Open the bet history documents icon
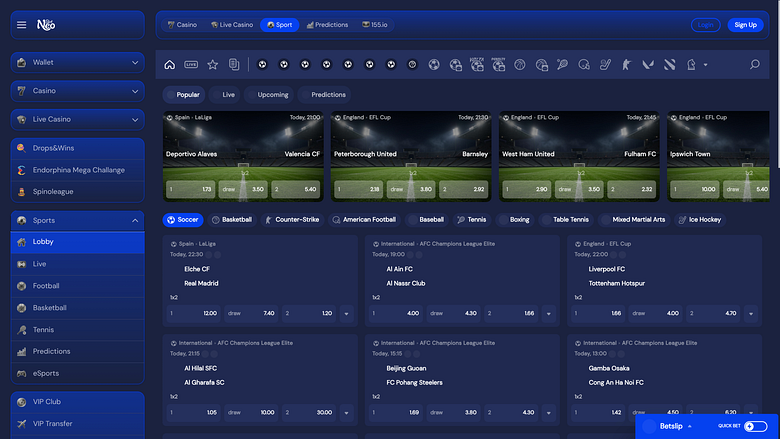The image size is (780, 439). pyautogui.click(x=234, y=64)
